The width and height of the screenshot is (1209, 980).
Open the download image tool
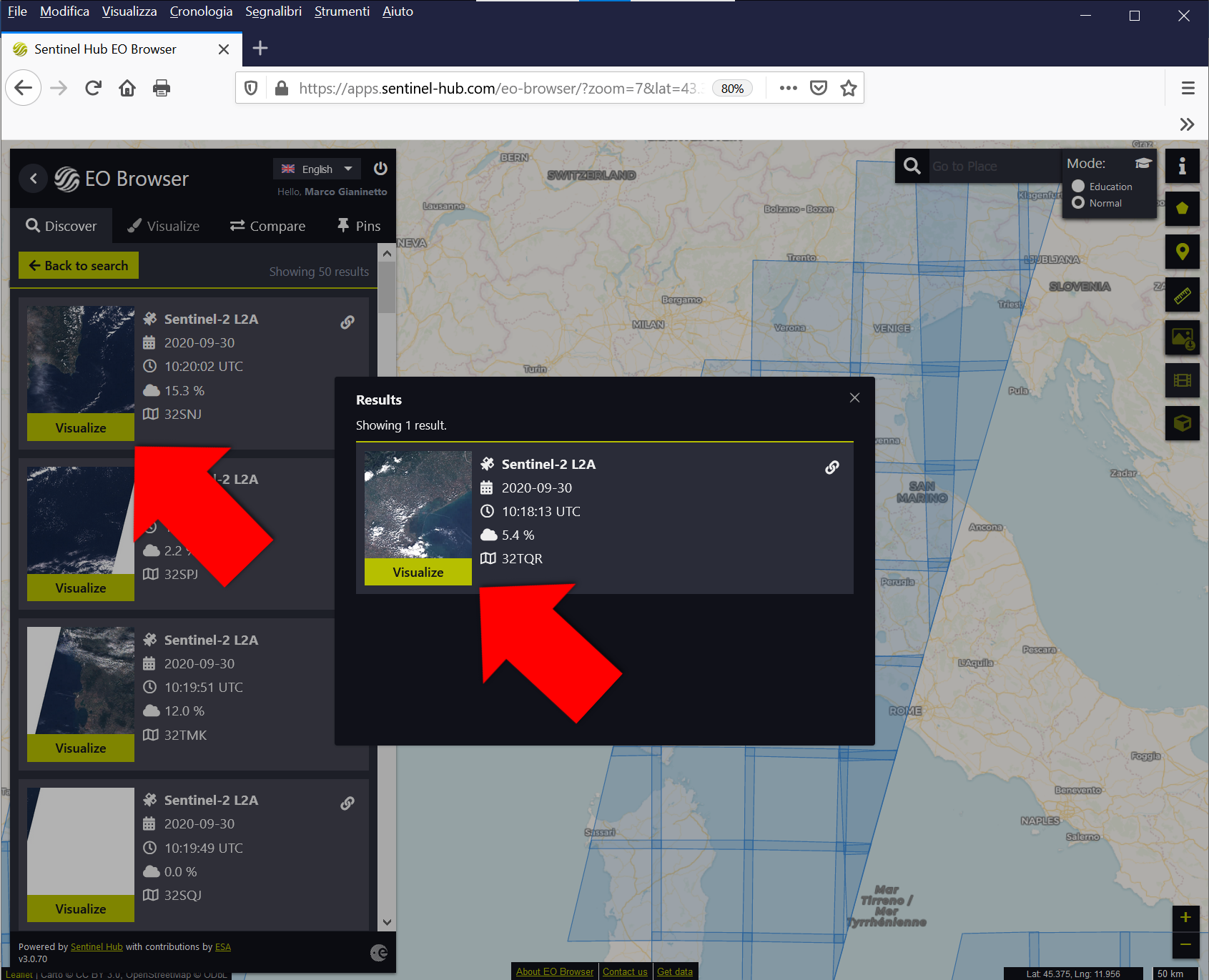pyautogui.click(x=1182, y=337)
